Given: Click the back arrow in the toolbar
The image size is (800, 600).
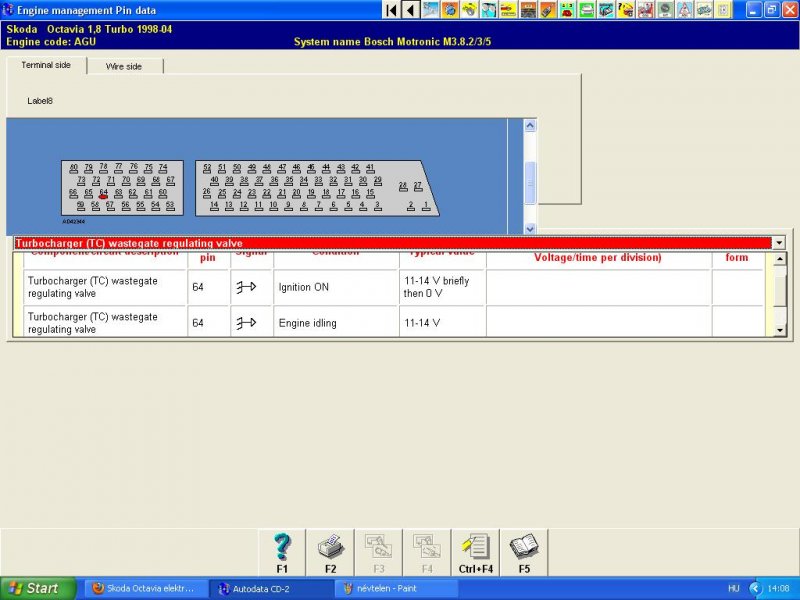Looking at the screenshot, I should (x=411, y=10).
